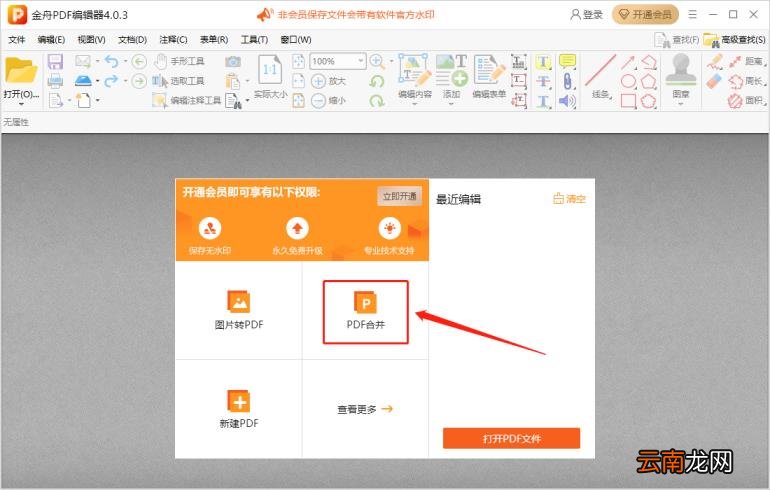Select the Eraser tool
Screen dimensions: 770x490
[715, 81]
